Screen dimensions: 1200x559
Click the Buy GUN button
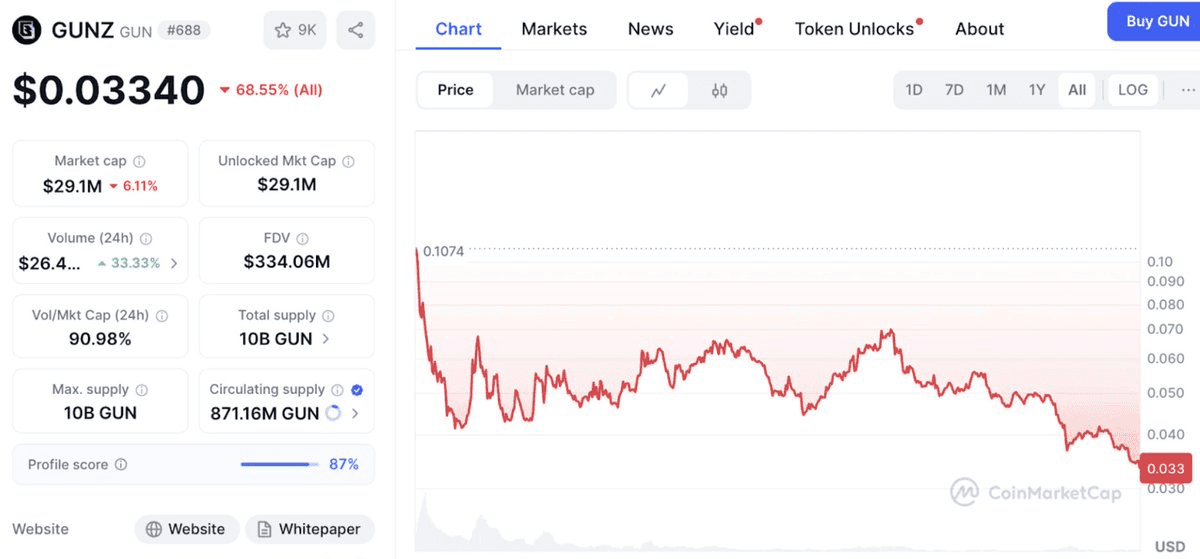(1157, 21)
